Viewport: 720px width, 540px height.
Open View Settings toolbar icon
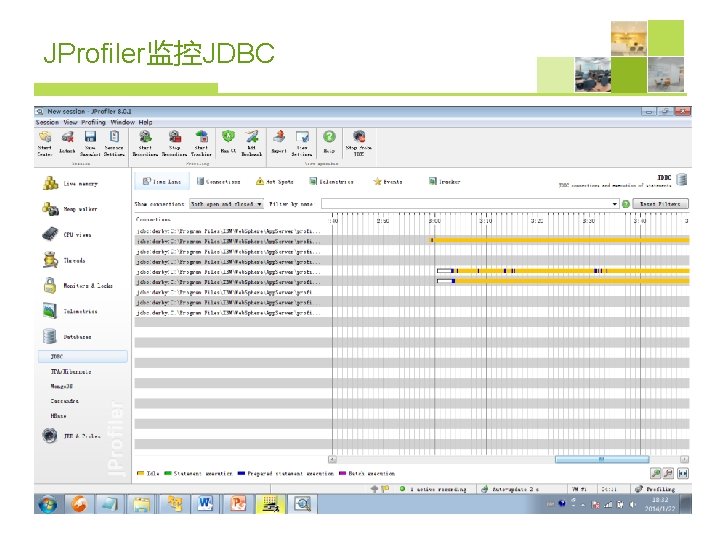point(302,143)
